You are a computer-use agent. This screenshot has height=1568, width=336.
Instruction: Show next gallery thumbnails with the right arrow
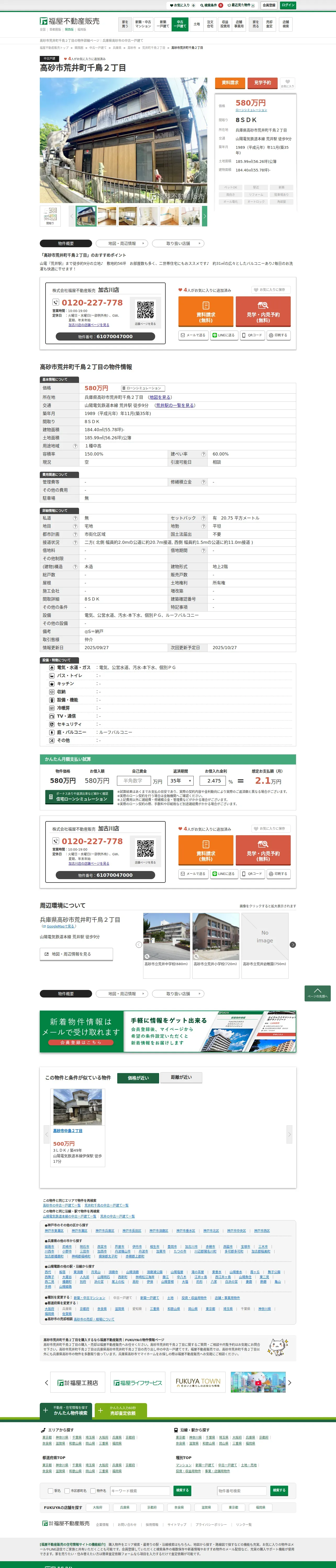coord(204,216)
